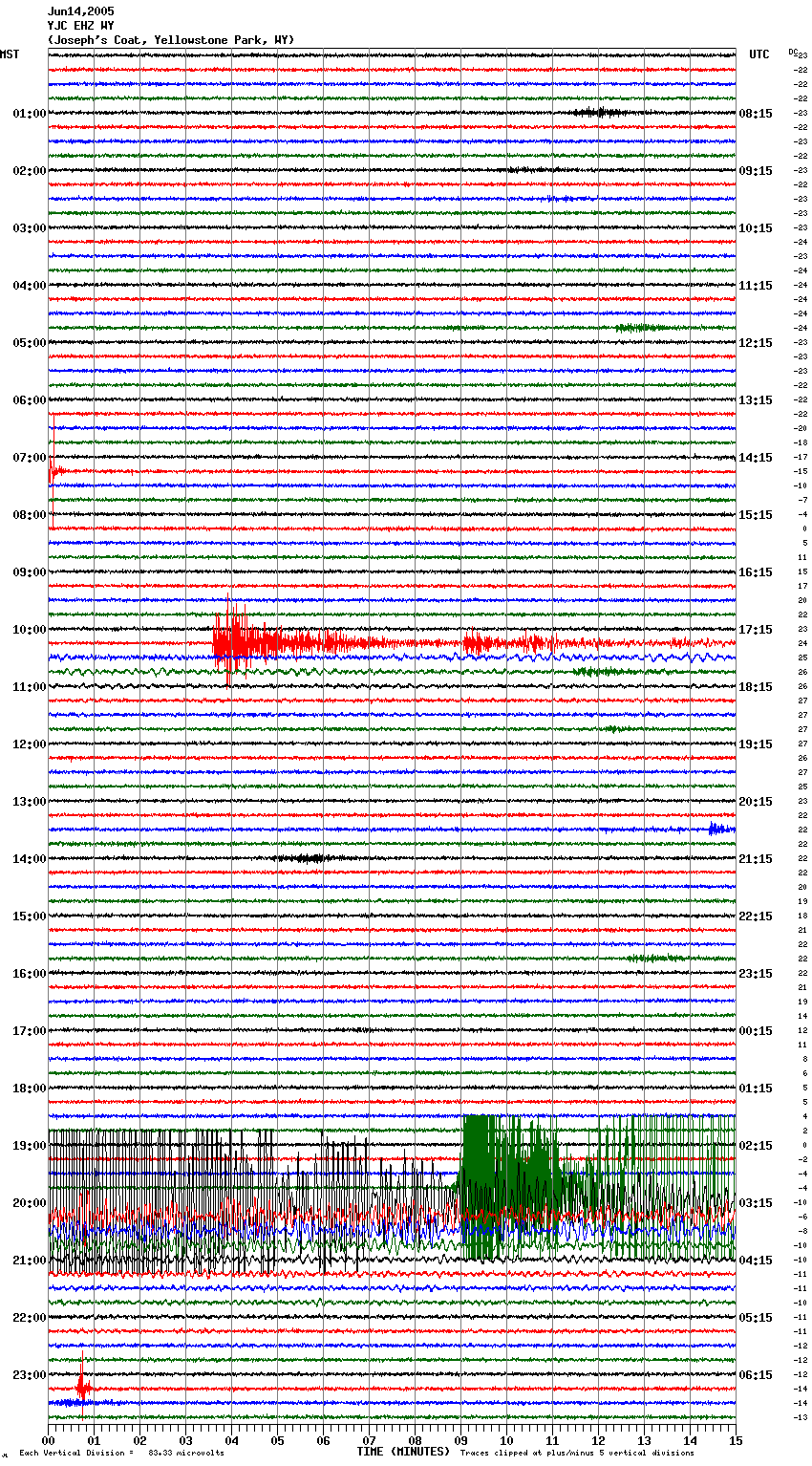Select the 20:00 MST time label

click(x=30, y=1203)
